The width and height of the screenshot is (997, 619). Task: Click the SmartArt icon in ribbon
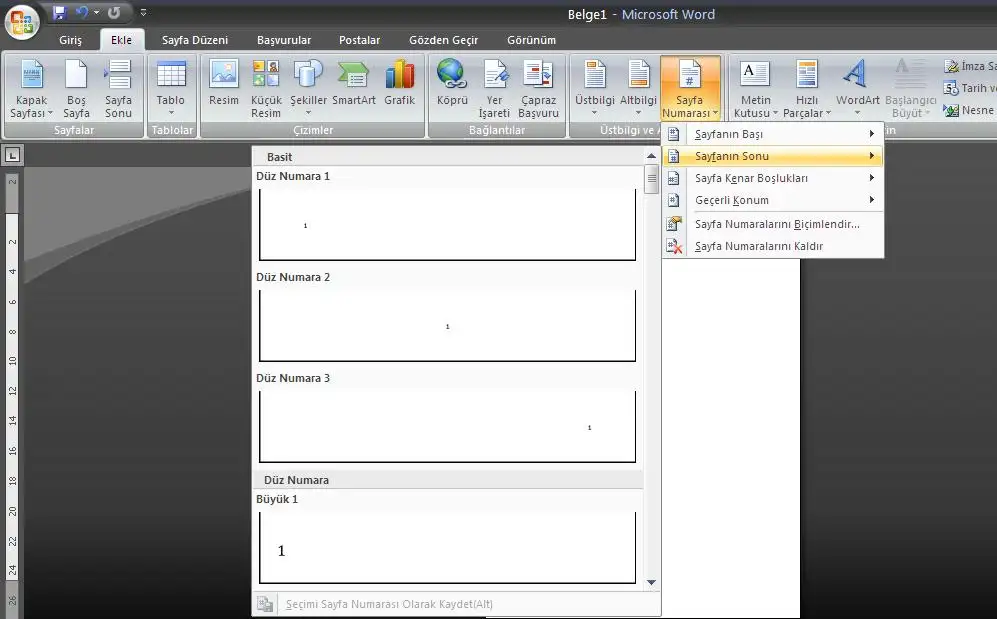click(x=354, y=85)
